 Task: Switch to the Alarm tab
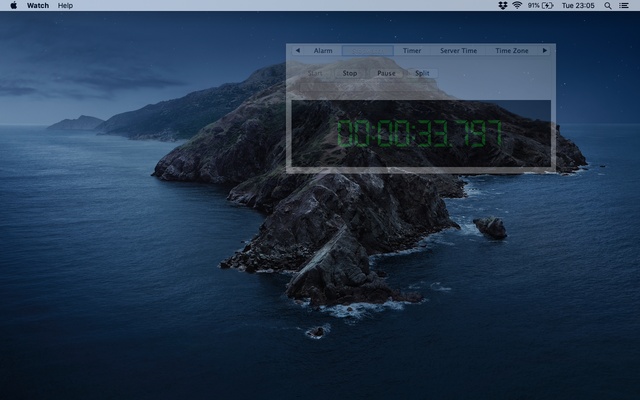click(x=323, y=51)
